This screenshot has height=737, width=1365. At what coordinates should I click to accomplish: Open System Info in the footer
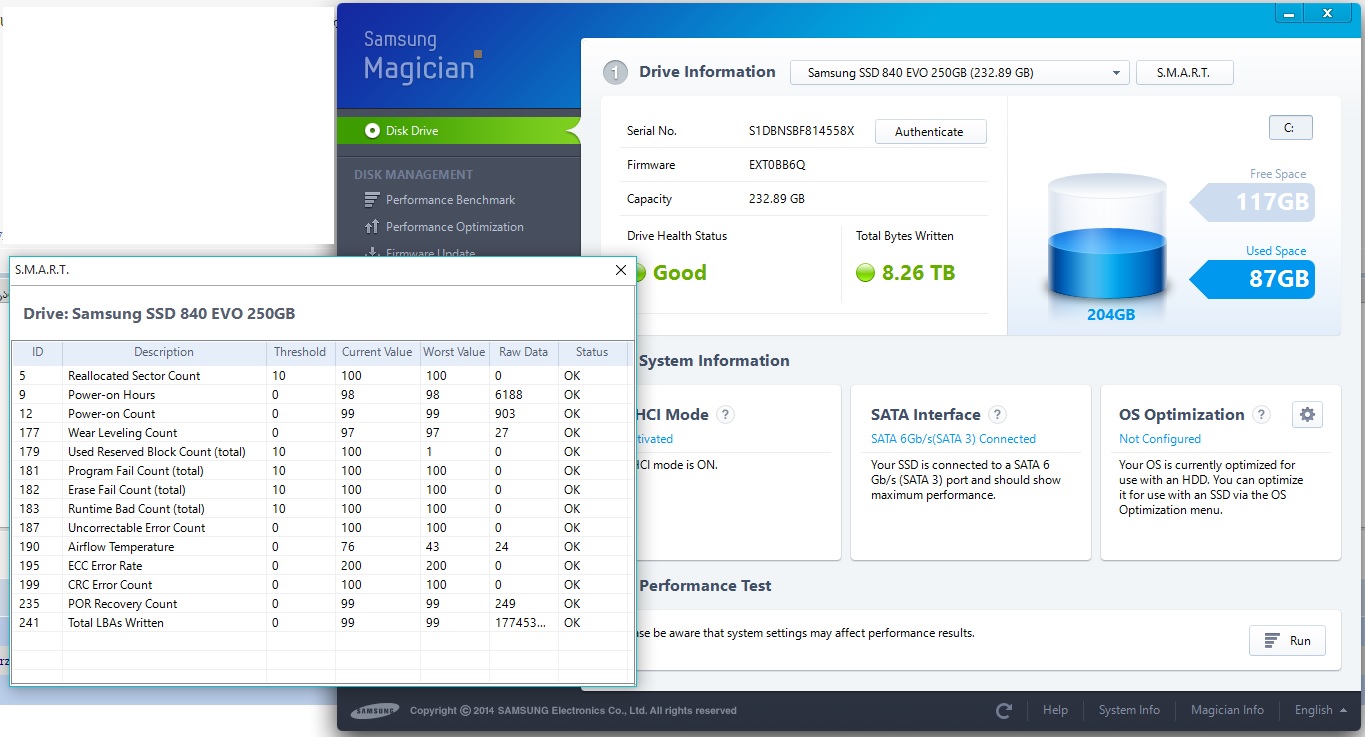coord(1129,710)
